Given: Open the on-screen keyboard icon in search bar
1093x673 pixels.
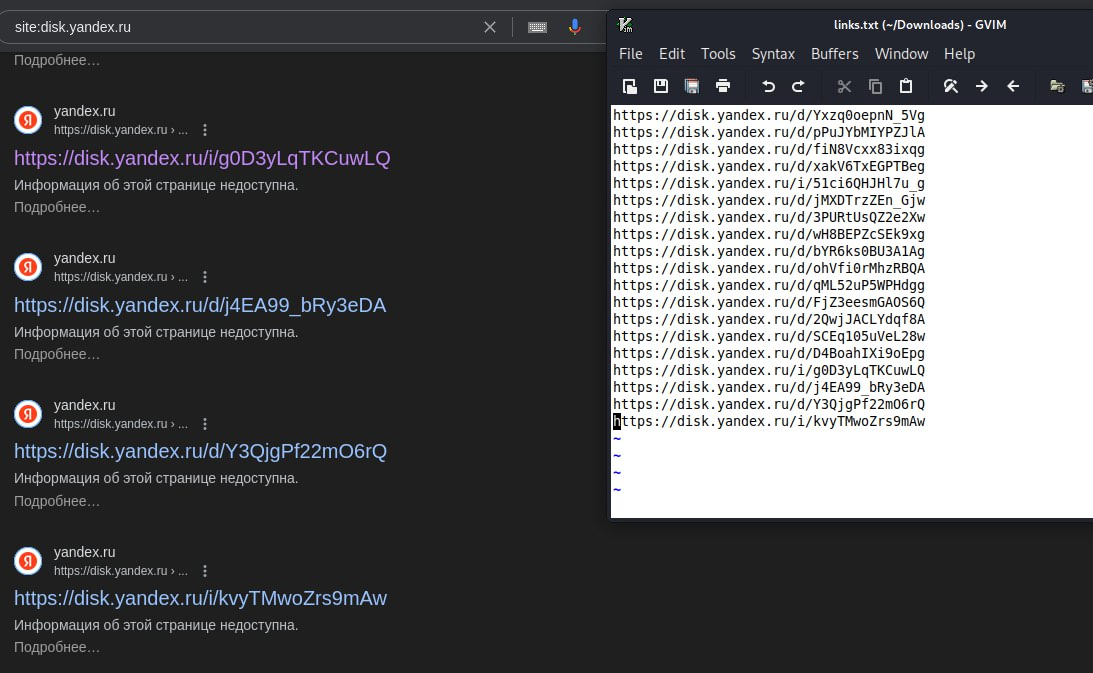Looking at the screenshot, I should 537,27.
